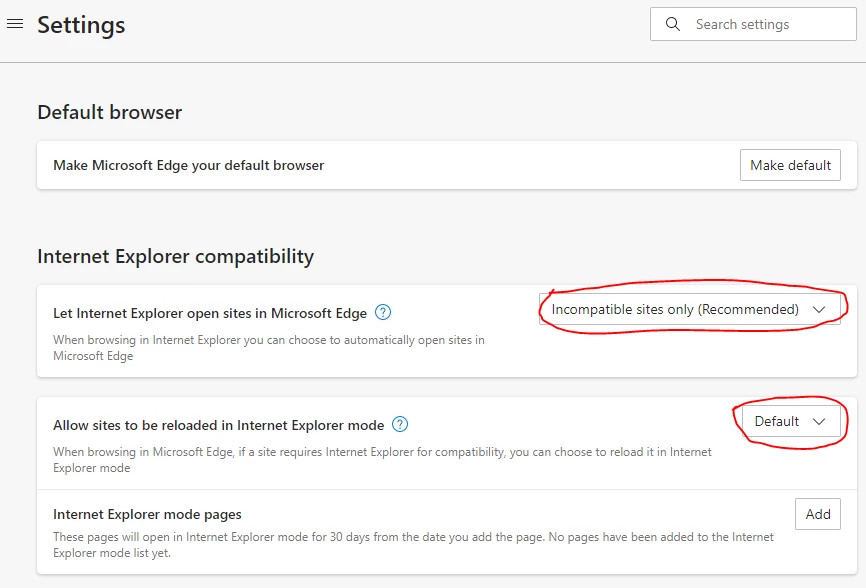Click Allow sites to be reloaded in Internet Explorer mode label
Screen dimensions: 866x588
[x=218, y=425]
